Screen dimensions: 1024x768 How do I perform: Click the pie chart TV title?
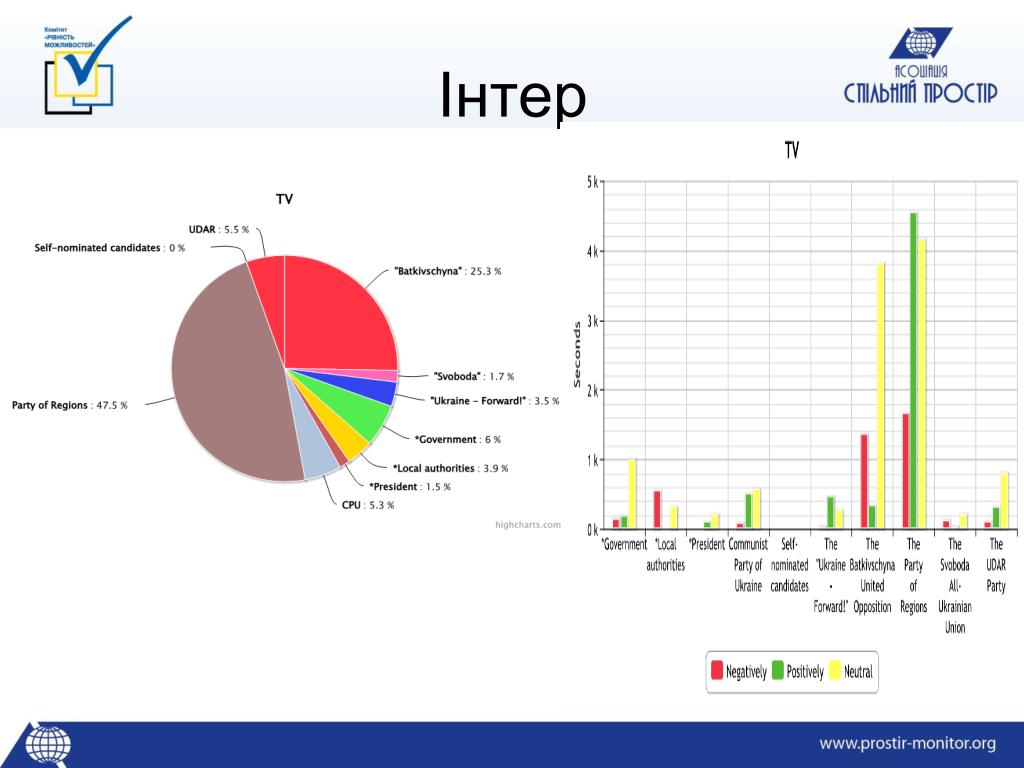284,199
